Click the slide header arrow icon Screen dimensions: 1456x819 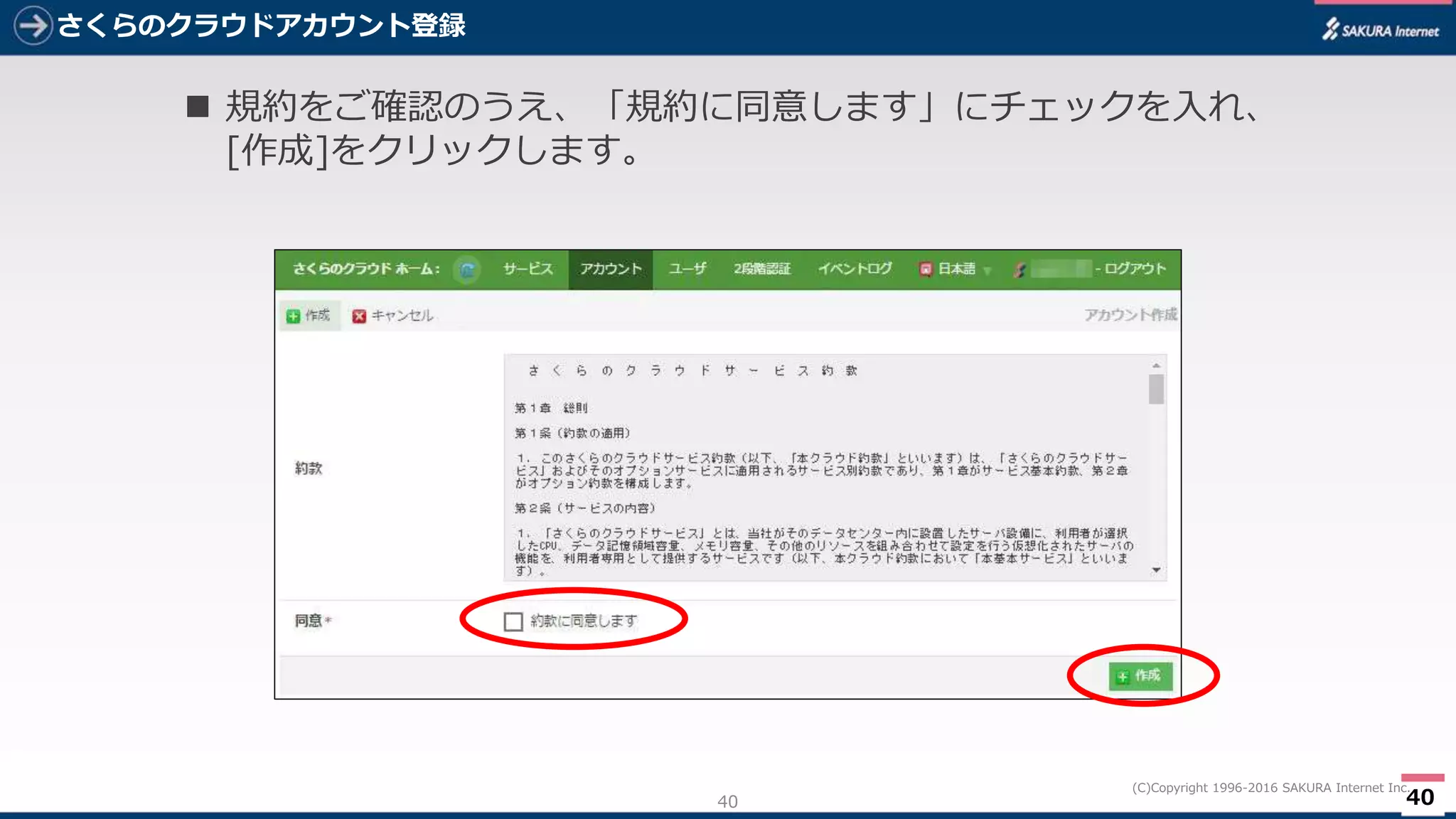[33, 26]
